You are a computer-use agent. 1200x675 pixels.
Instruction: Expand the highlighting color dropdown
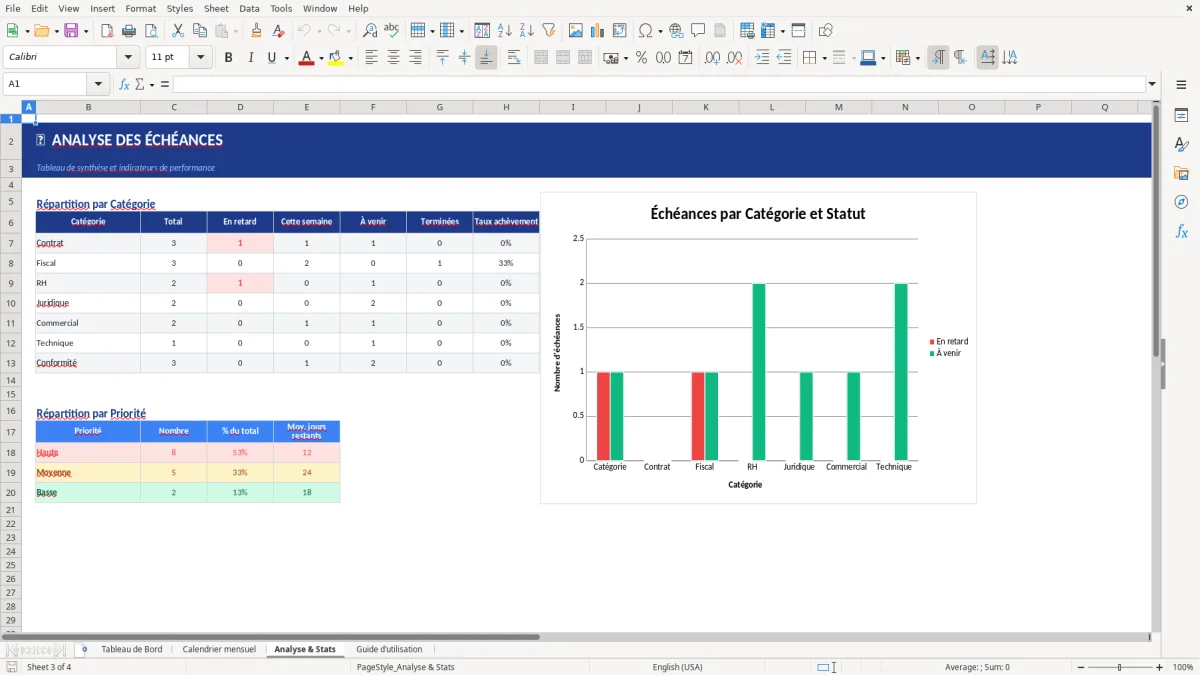(349, 58)
